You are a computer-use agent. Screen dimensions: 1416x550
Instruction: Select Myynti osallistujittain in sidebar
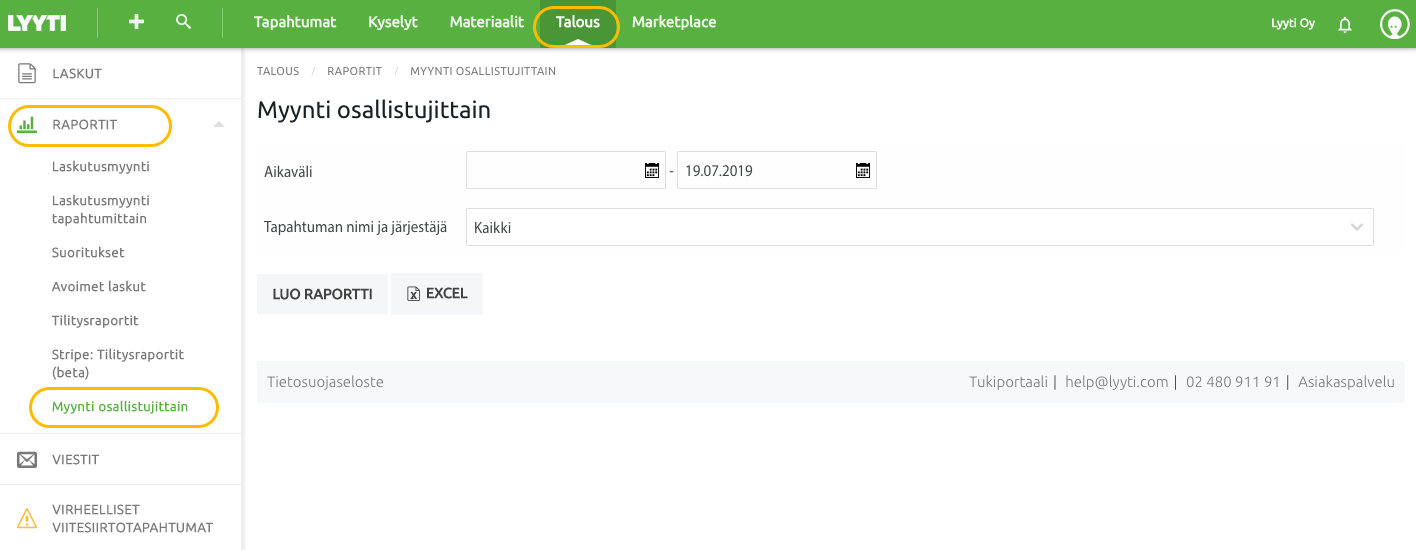tap(120, 407)
